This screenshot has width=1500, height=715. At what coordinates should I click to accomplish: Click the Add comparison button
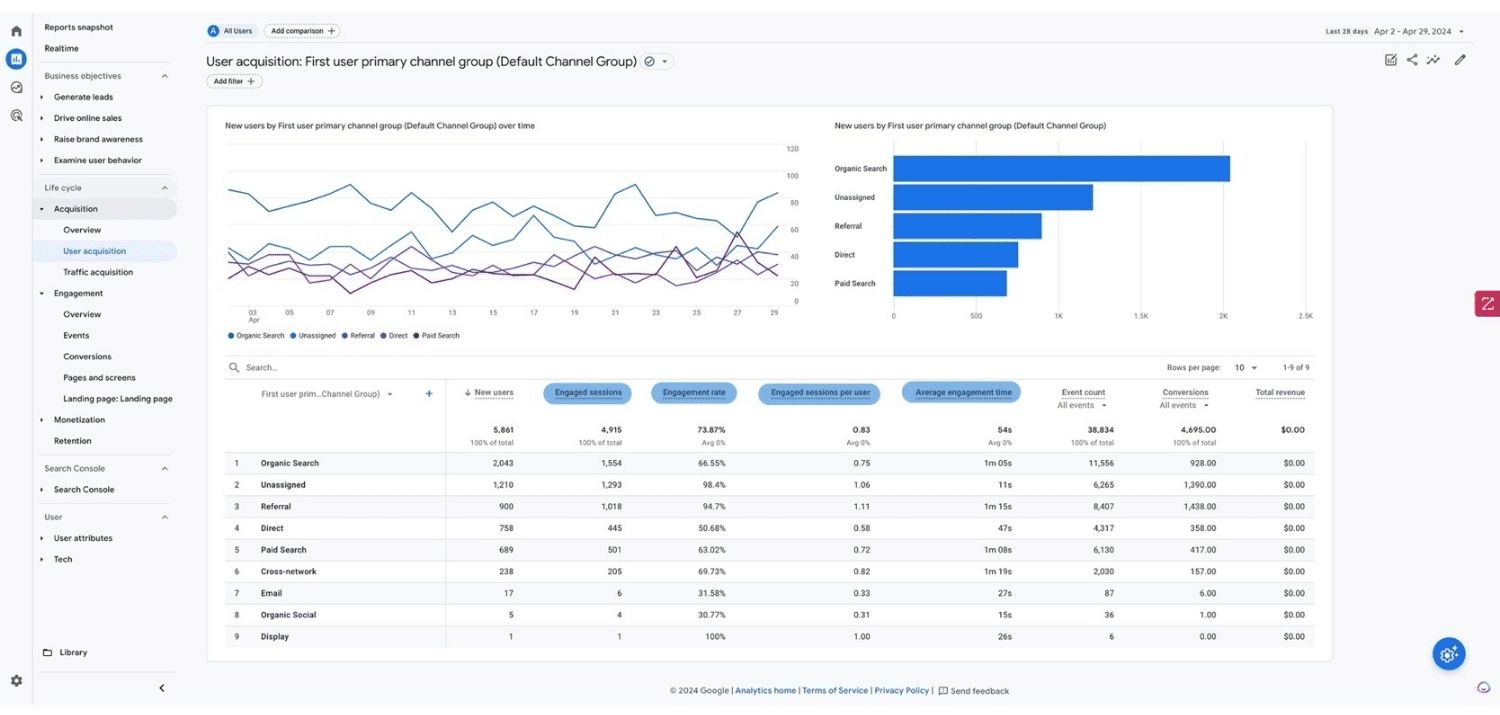pos(304,31)
